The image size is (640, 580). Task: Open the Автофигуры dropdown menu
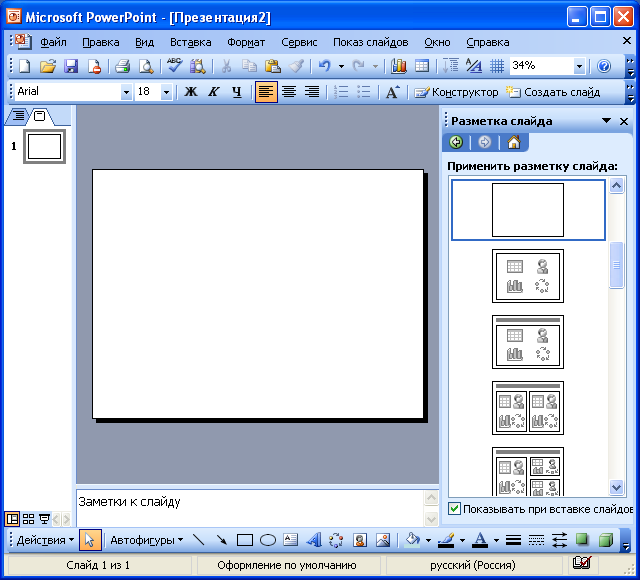pyautogui.click(x=147, y=540)
